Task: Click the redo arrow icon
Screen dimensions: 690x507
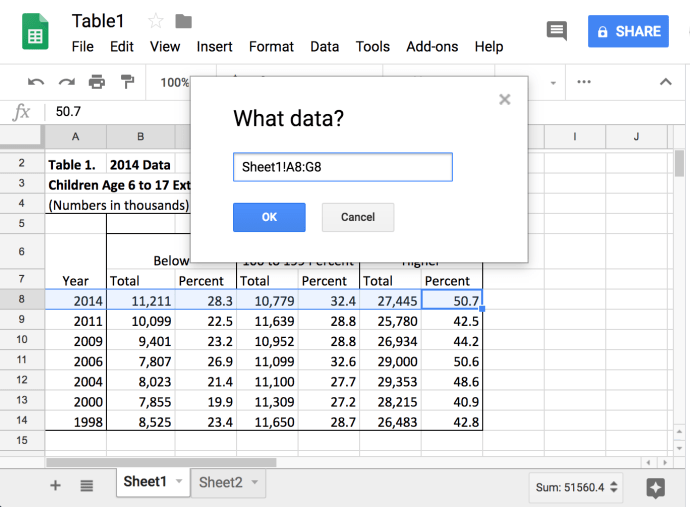Action: [x=66, y=82]
